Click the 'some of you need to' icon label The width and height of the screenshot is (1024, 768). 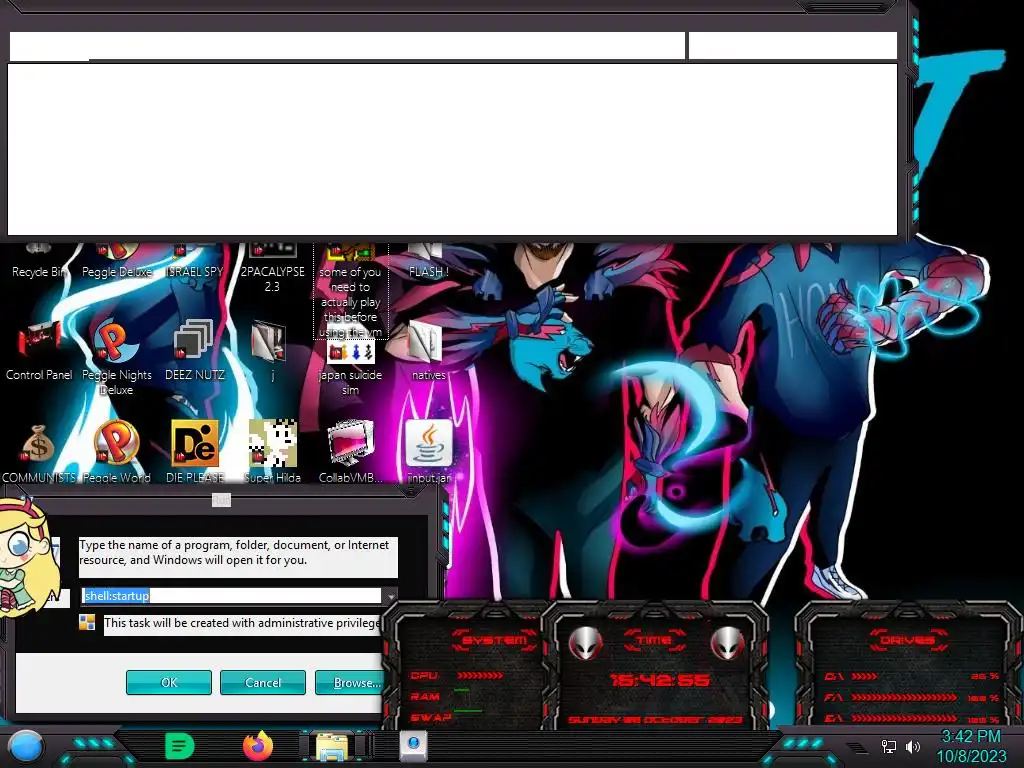(x=351, y=302)
